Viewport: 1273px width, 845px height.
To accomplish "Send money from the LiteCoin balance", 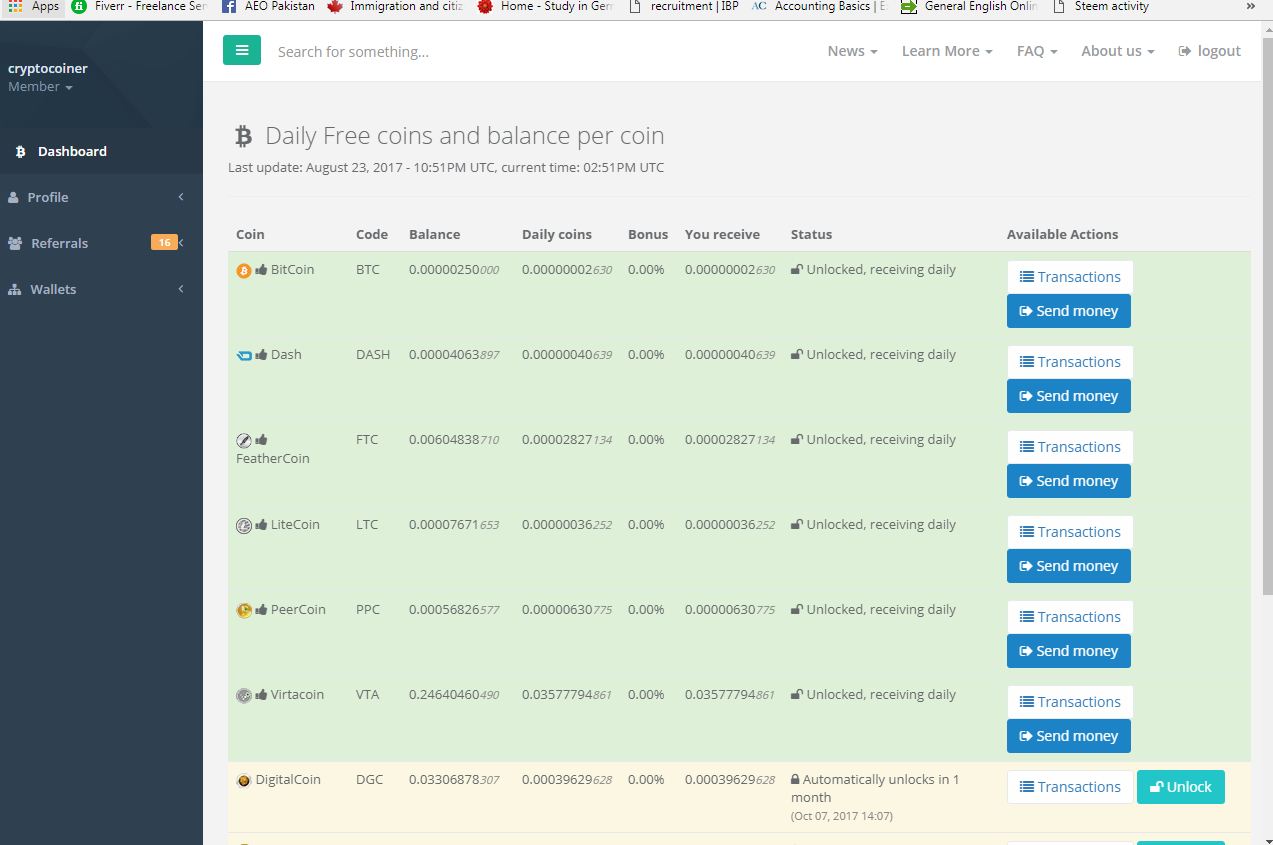I will 1069,566.
